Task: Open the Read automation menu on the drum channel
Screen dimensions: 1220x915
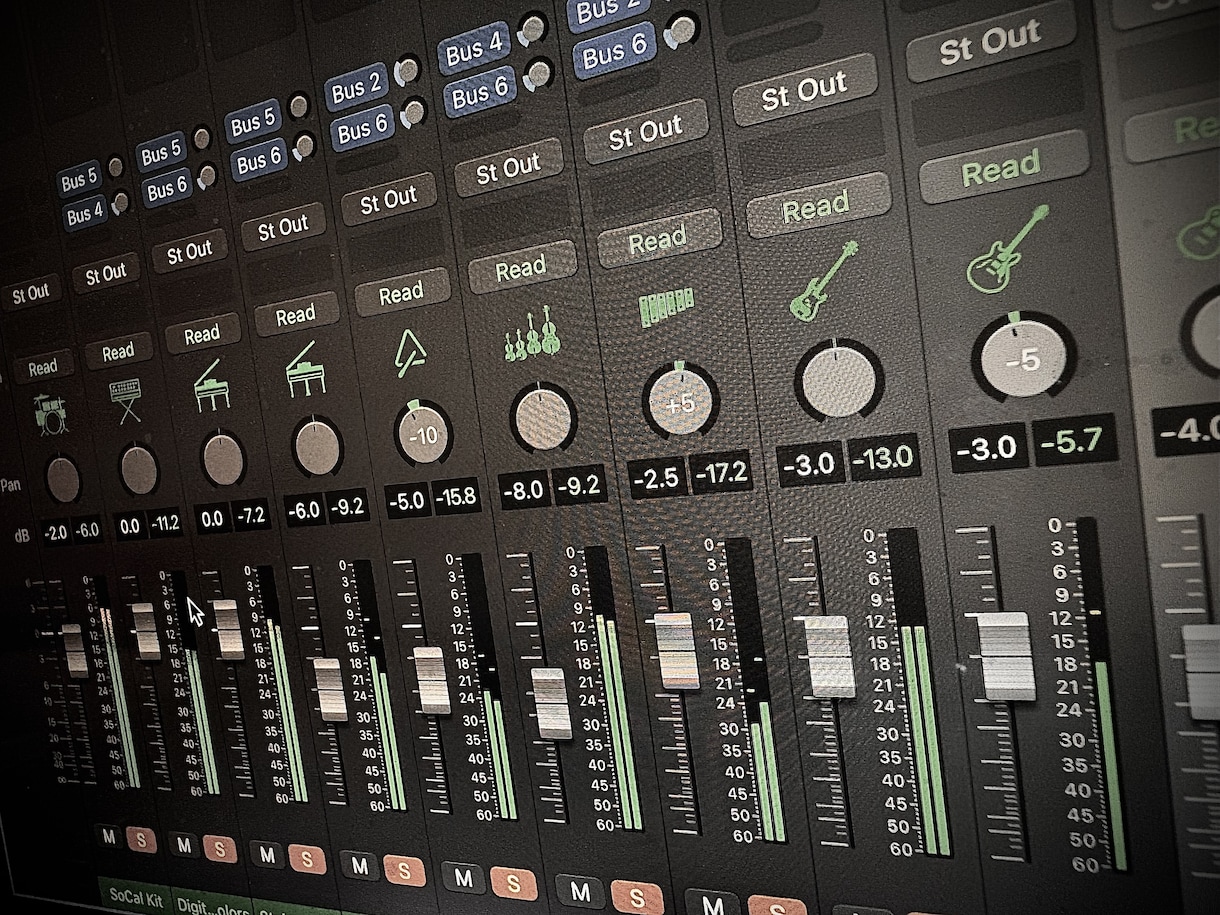Action: pyautogui.click(x=43, y=367)
